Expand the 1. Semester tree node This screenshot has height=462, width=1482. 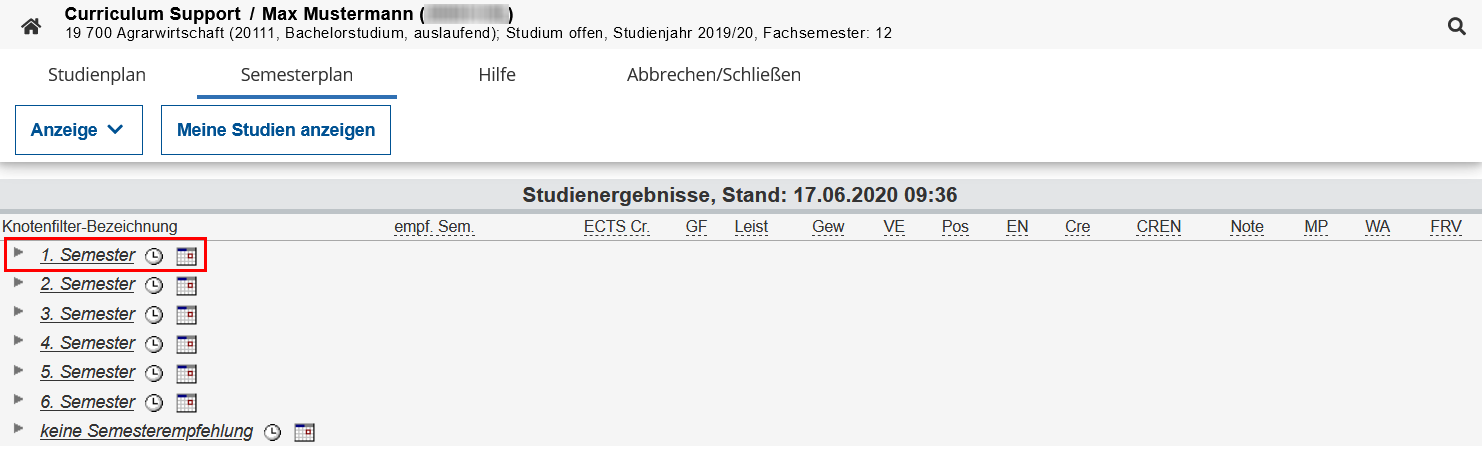click(19, 252)
